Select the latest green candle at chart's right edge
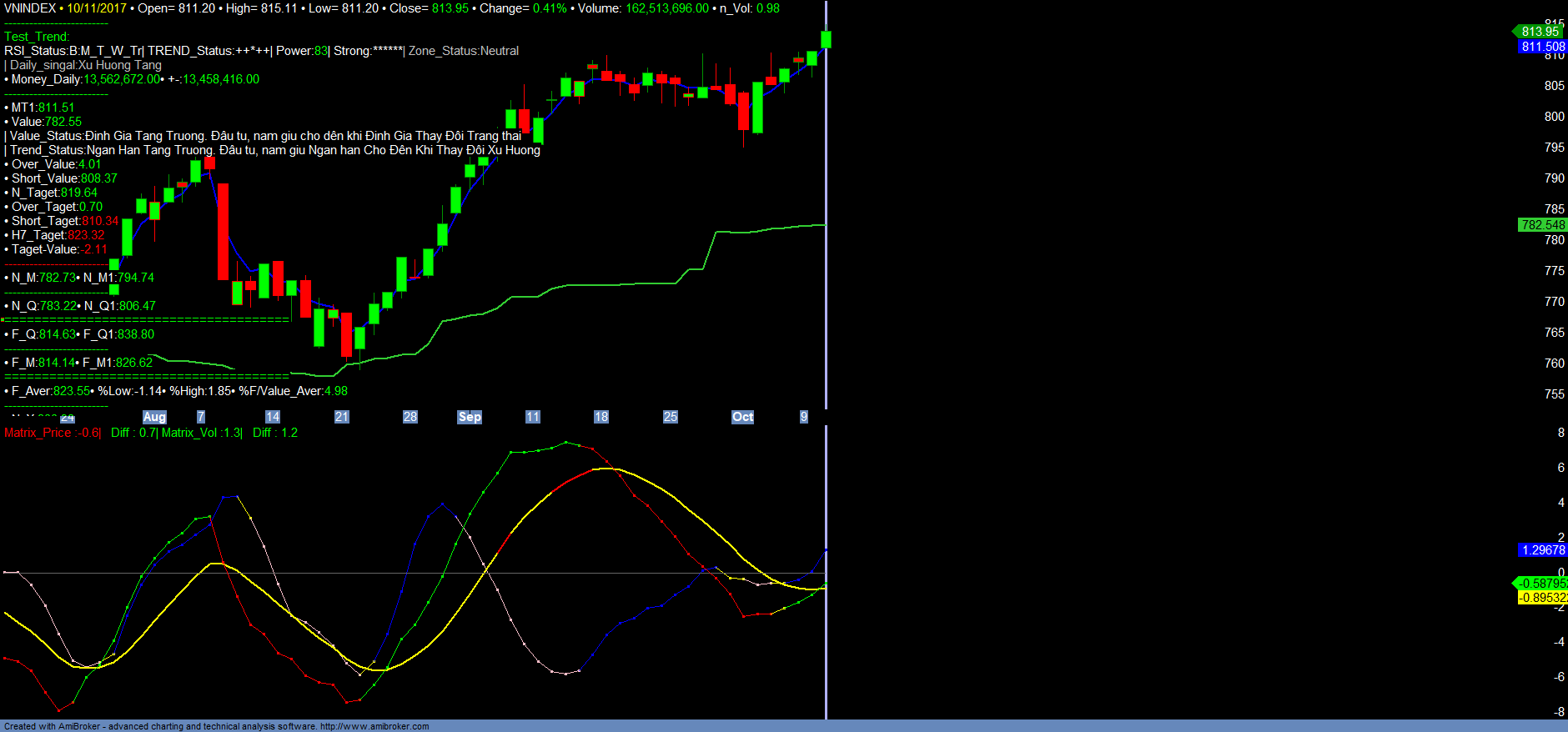The width and height of the screenshot is (1568, 732). (826, 39)
